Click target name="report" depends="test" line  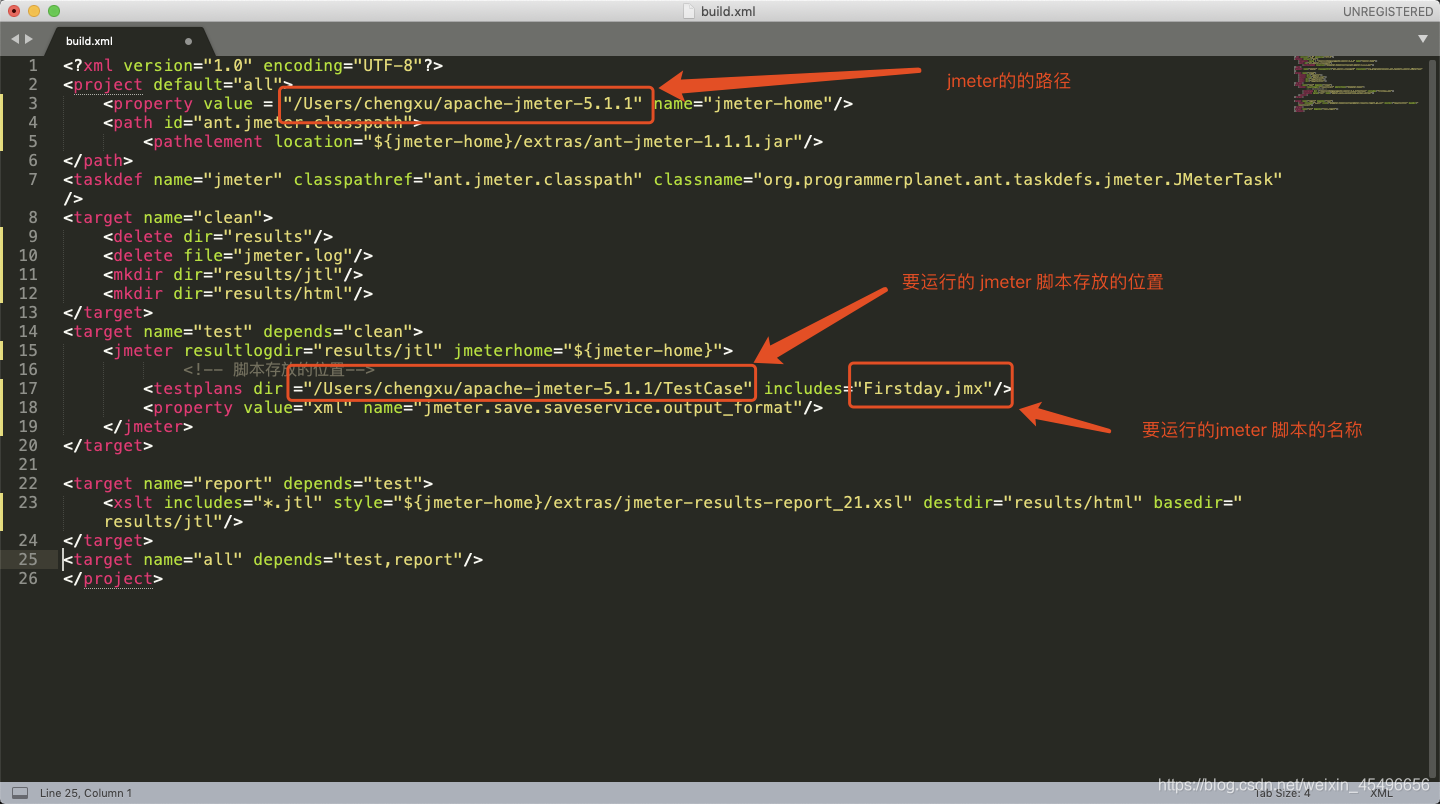pos(248,483)
